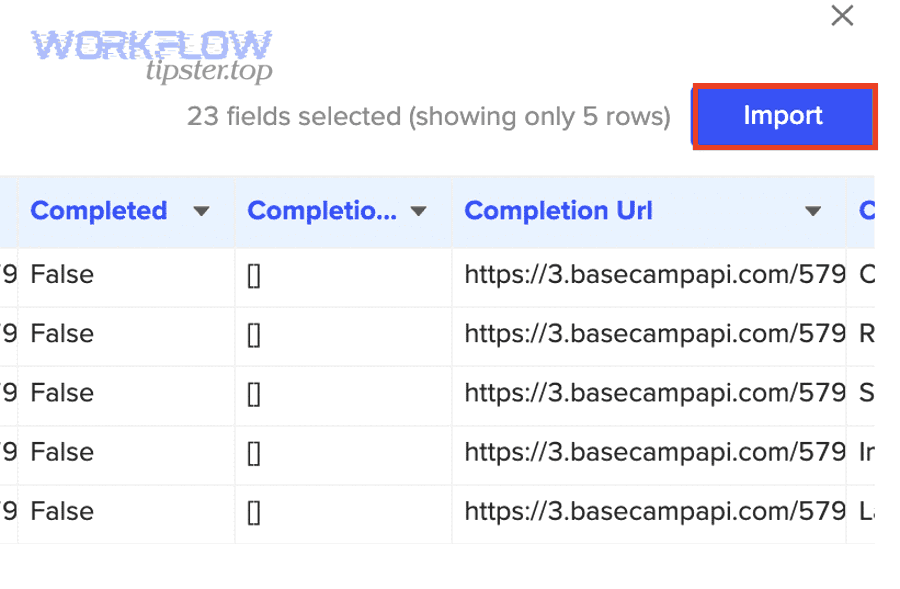
Task: Expand the truncated Completio... column dropdown
Action: (x=420, y=211)
